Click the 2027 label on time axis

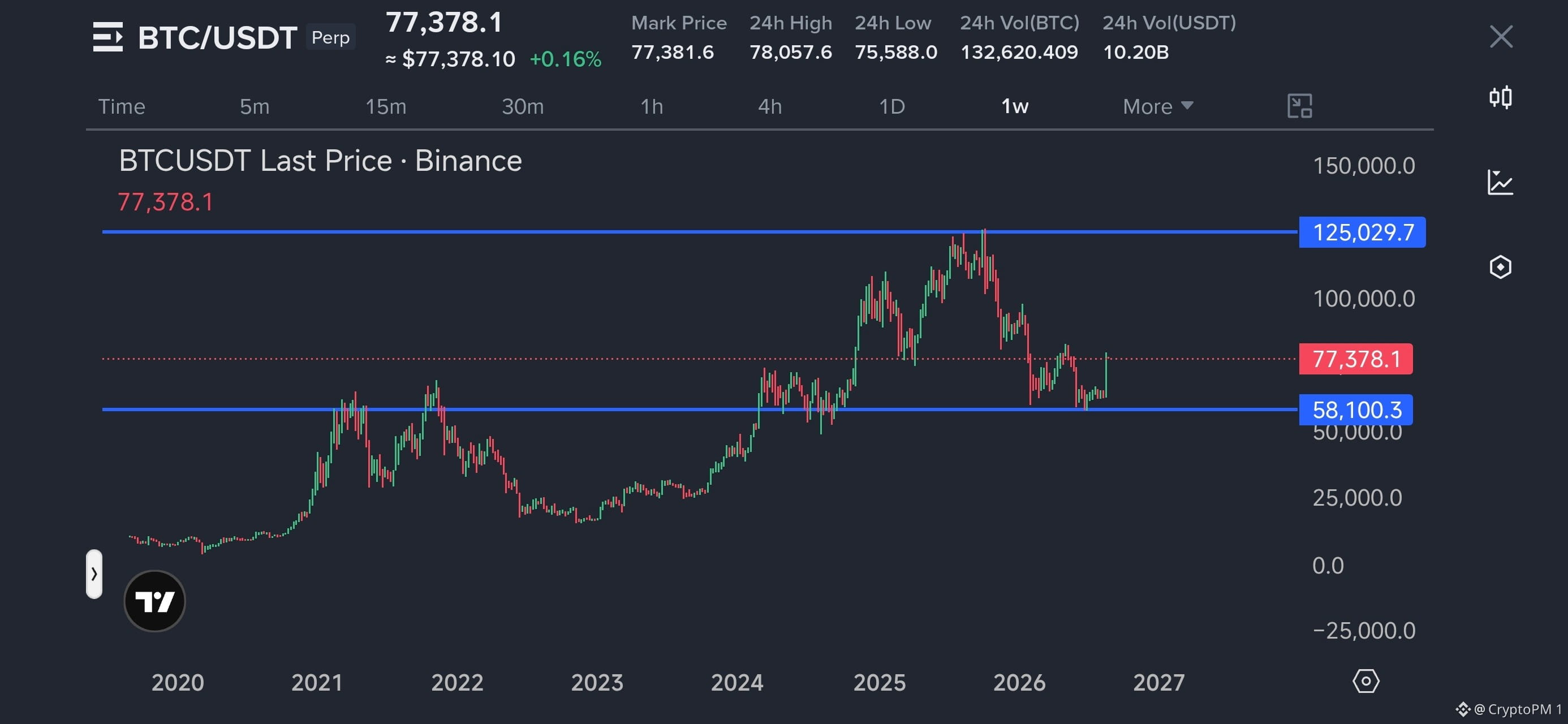[1159, 683]
